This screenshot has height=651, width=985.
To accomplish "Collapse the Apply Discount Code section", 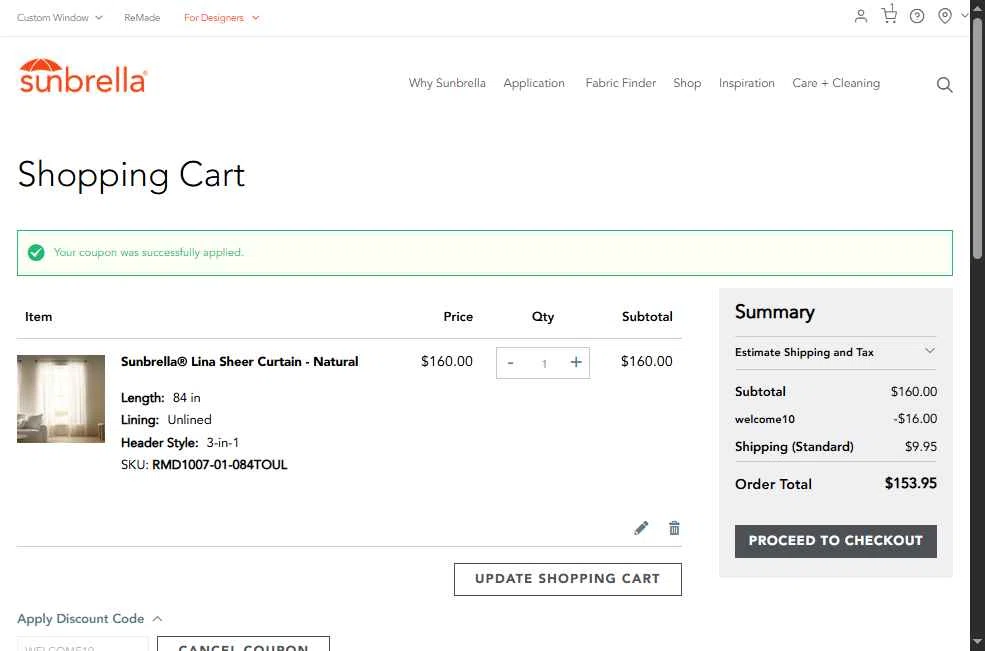I will 89,619.
